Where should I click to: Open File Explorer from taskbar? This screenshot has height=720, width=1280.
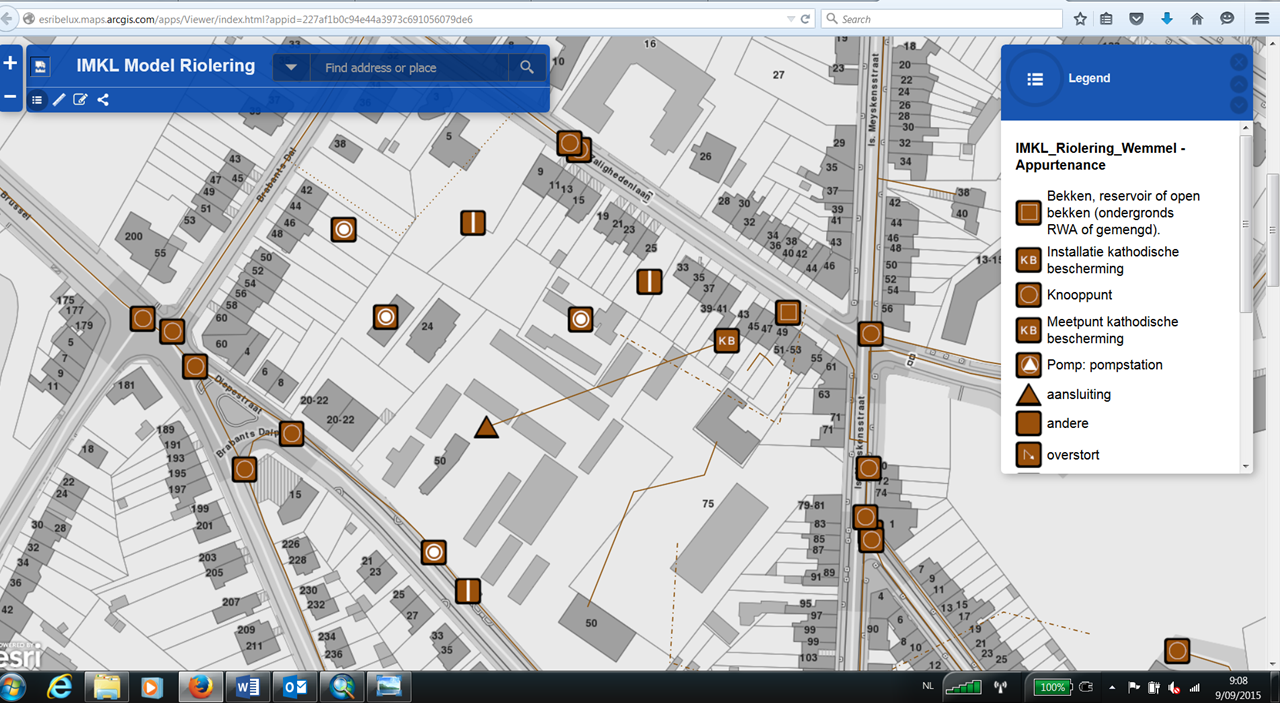tap(107, 688)
